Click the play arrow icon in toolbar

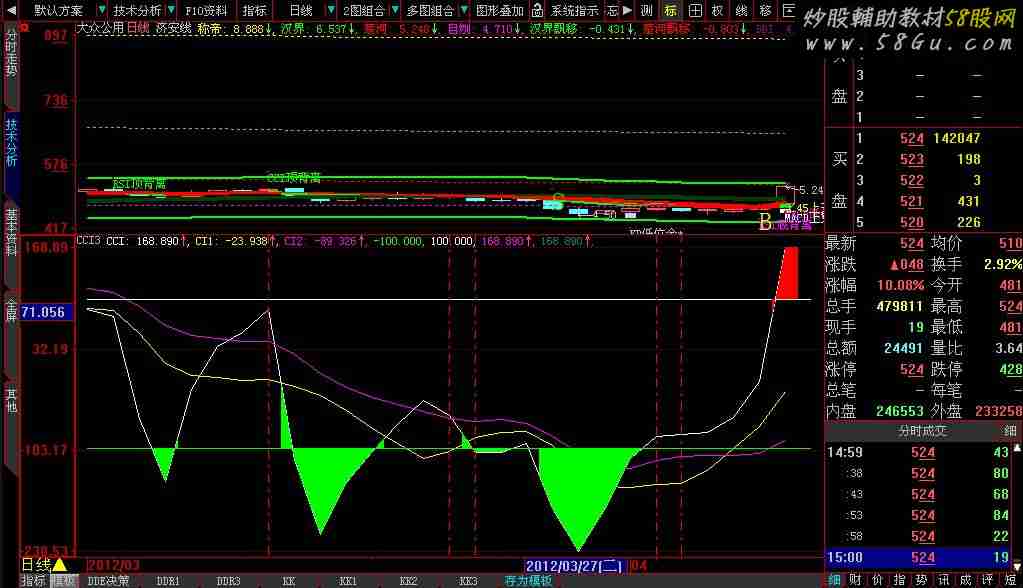click(627, 10)
